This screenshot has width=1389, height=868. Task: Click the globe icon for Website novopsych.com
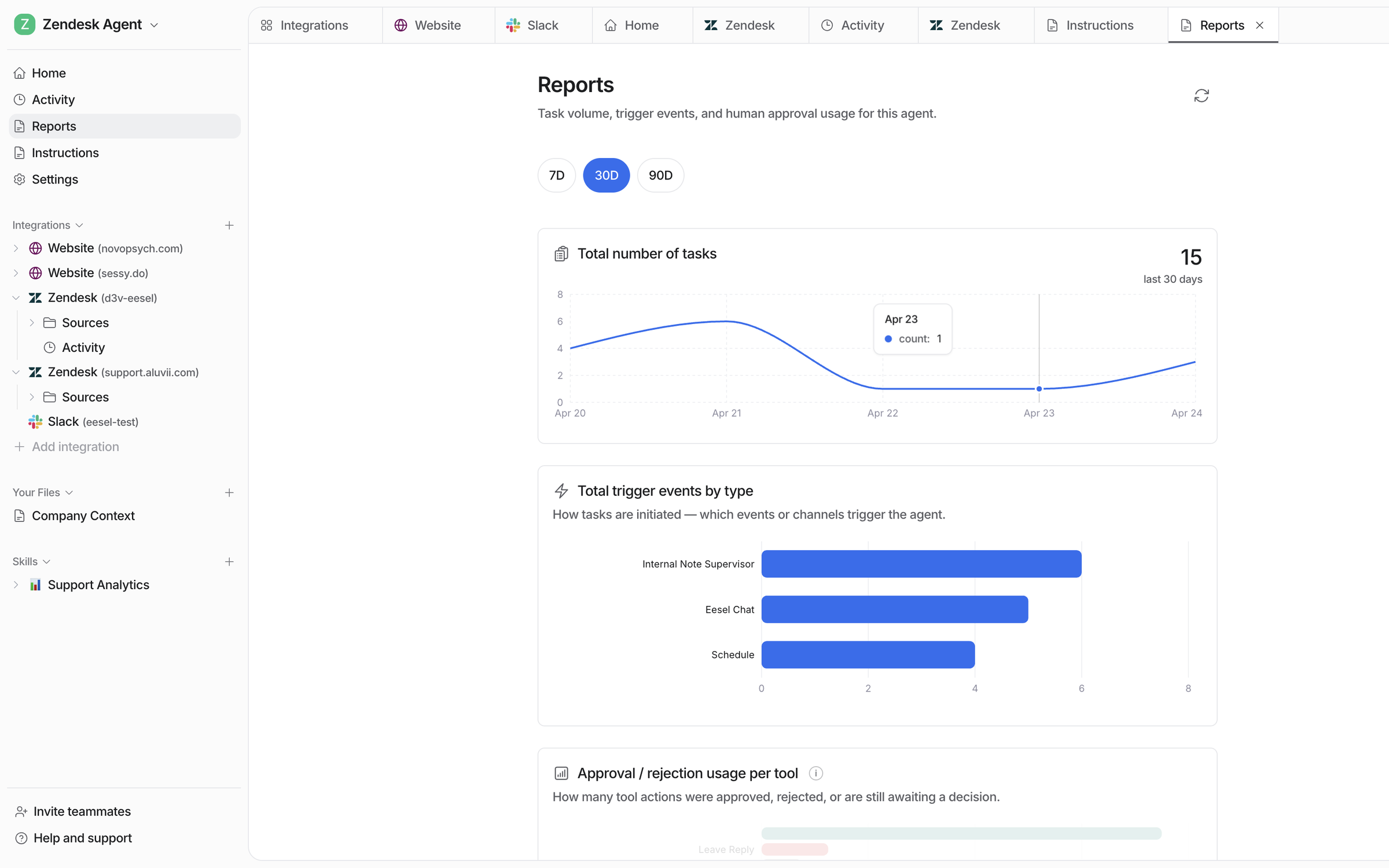[x=35, y=248]
